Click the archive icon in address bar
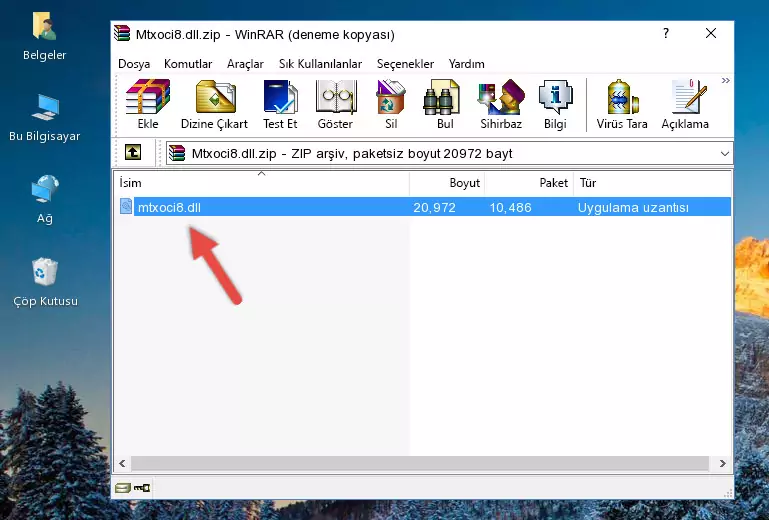769x520 pixels. tap(177, 154)
